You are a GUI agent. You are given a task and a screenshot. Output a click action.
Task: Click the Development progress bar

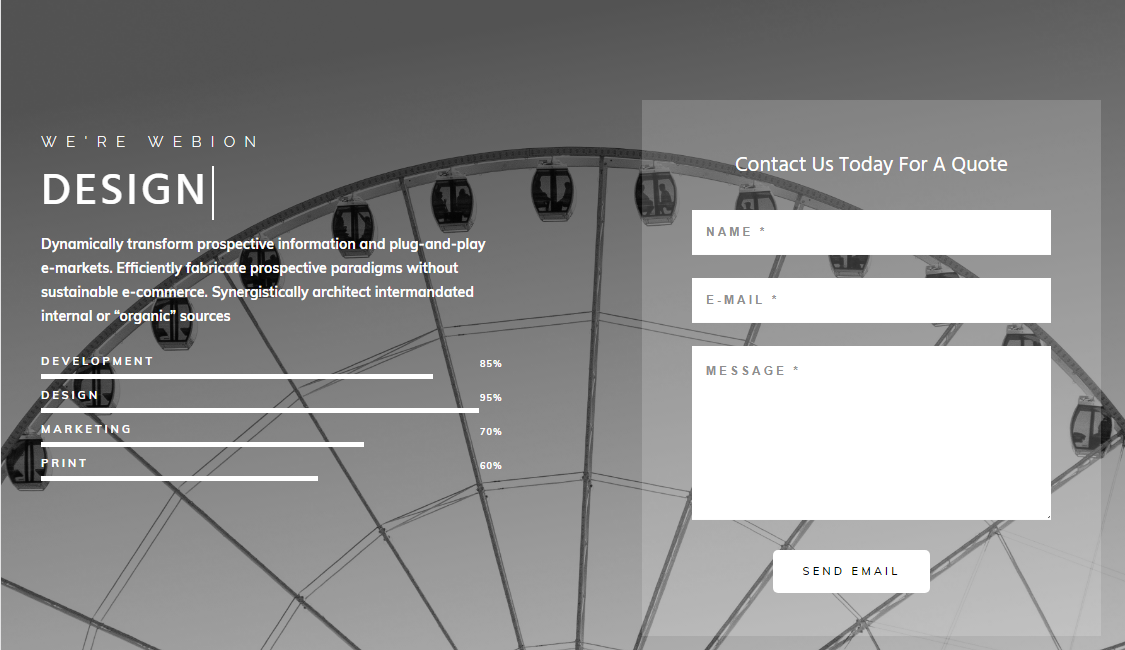(237, 376)
